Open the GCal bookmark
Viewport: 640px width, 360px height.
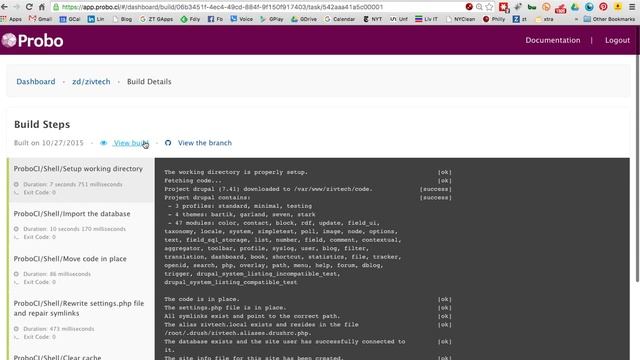(x=69, y=19)
